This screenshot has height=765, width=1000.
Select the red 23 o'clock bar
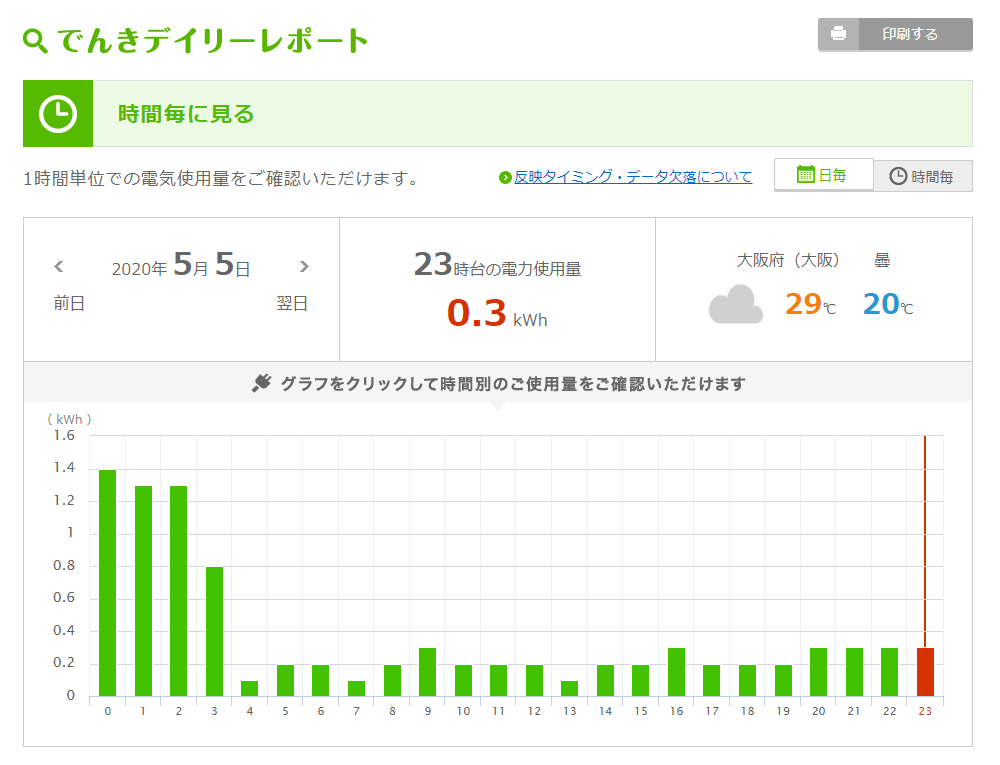pyautogui.click(x=925, y=672)
